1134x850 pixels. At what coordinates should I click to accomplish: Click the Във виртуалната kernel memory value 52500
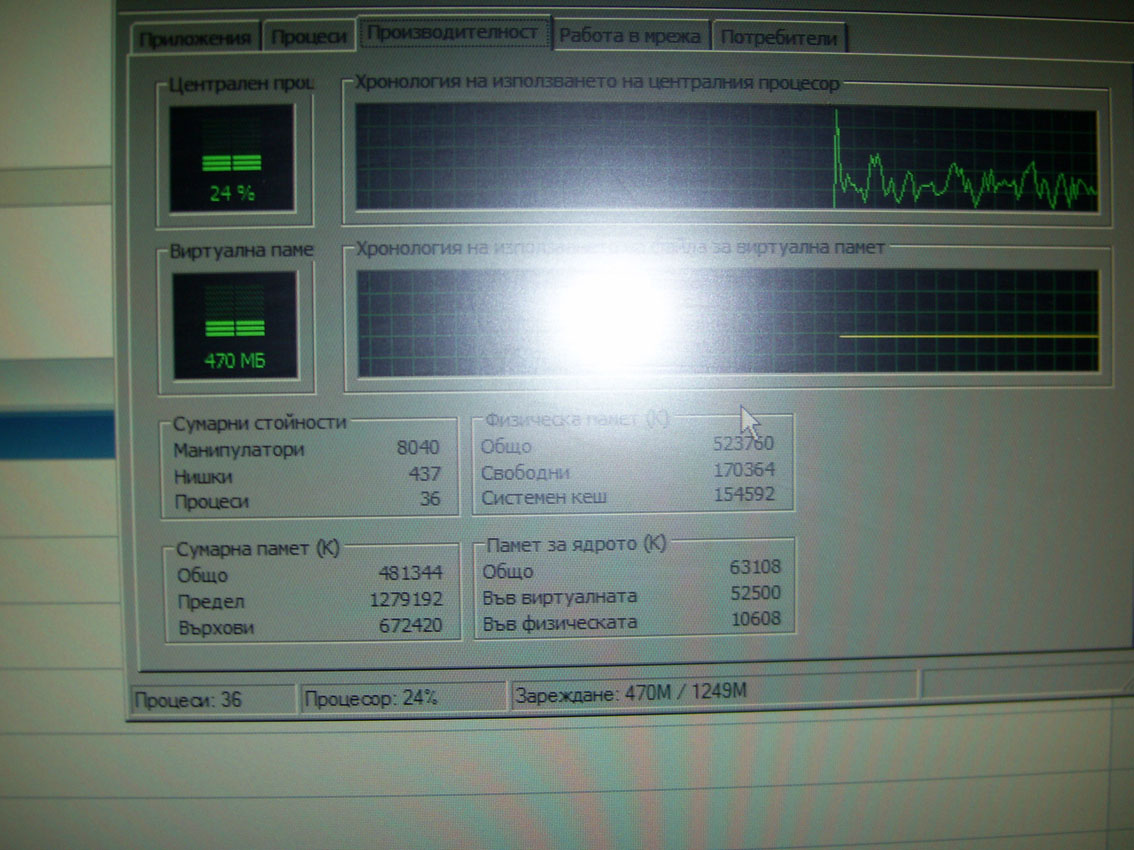click(x=756, y=593)
